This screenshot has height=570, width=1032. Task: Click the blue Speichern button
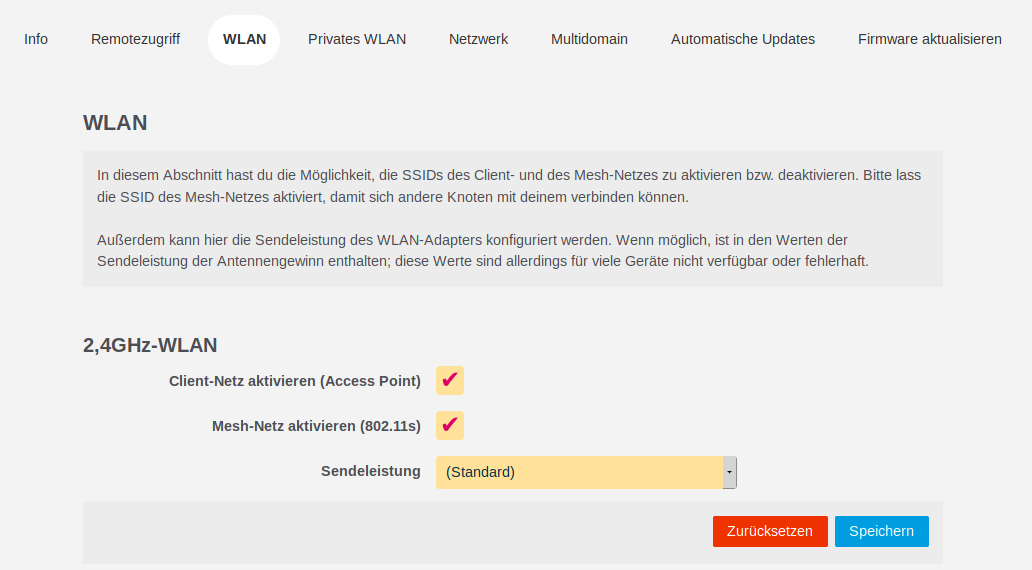[881, 531]
